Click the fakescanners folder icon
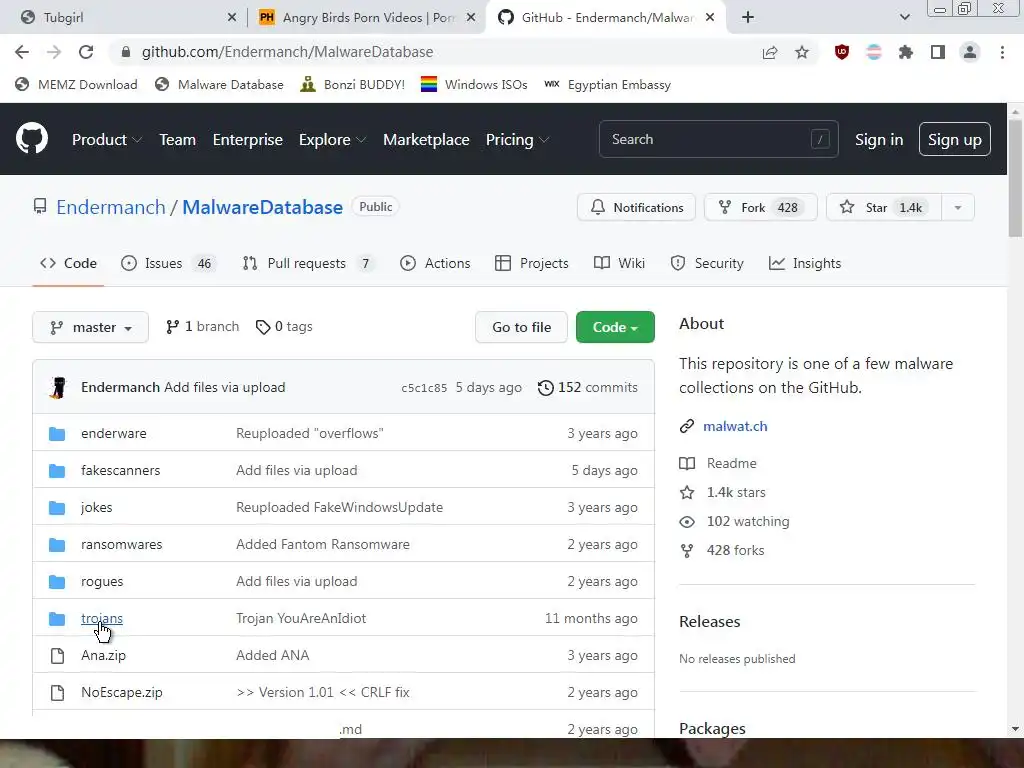Screen dimensions: 1024x768 57,471
